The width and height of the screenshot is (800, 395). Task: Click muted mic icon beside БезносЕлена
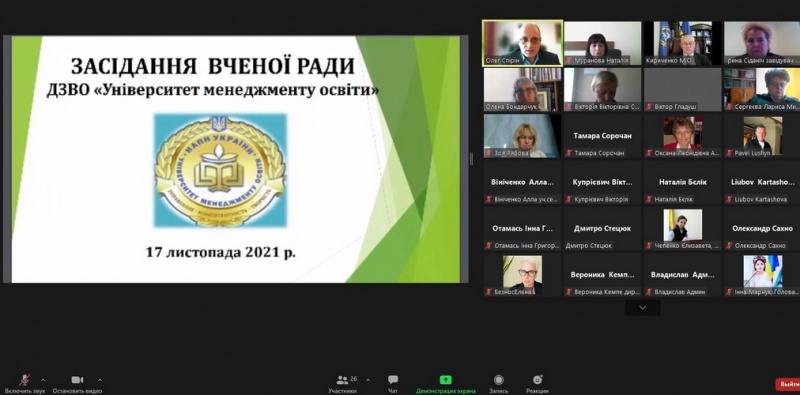point(489,292)
